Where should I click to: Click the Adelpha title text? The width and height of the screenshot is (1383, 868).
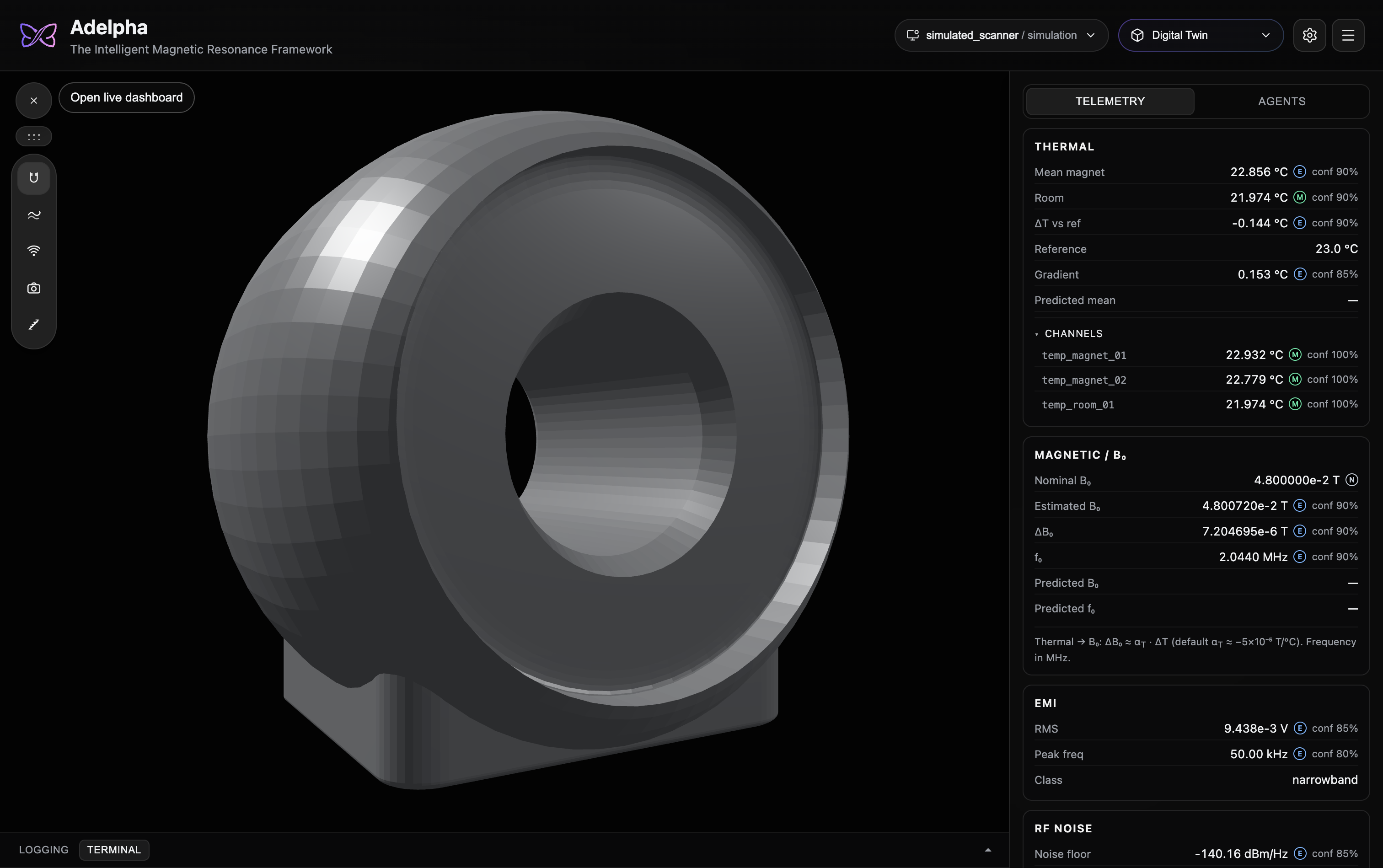109,27
